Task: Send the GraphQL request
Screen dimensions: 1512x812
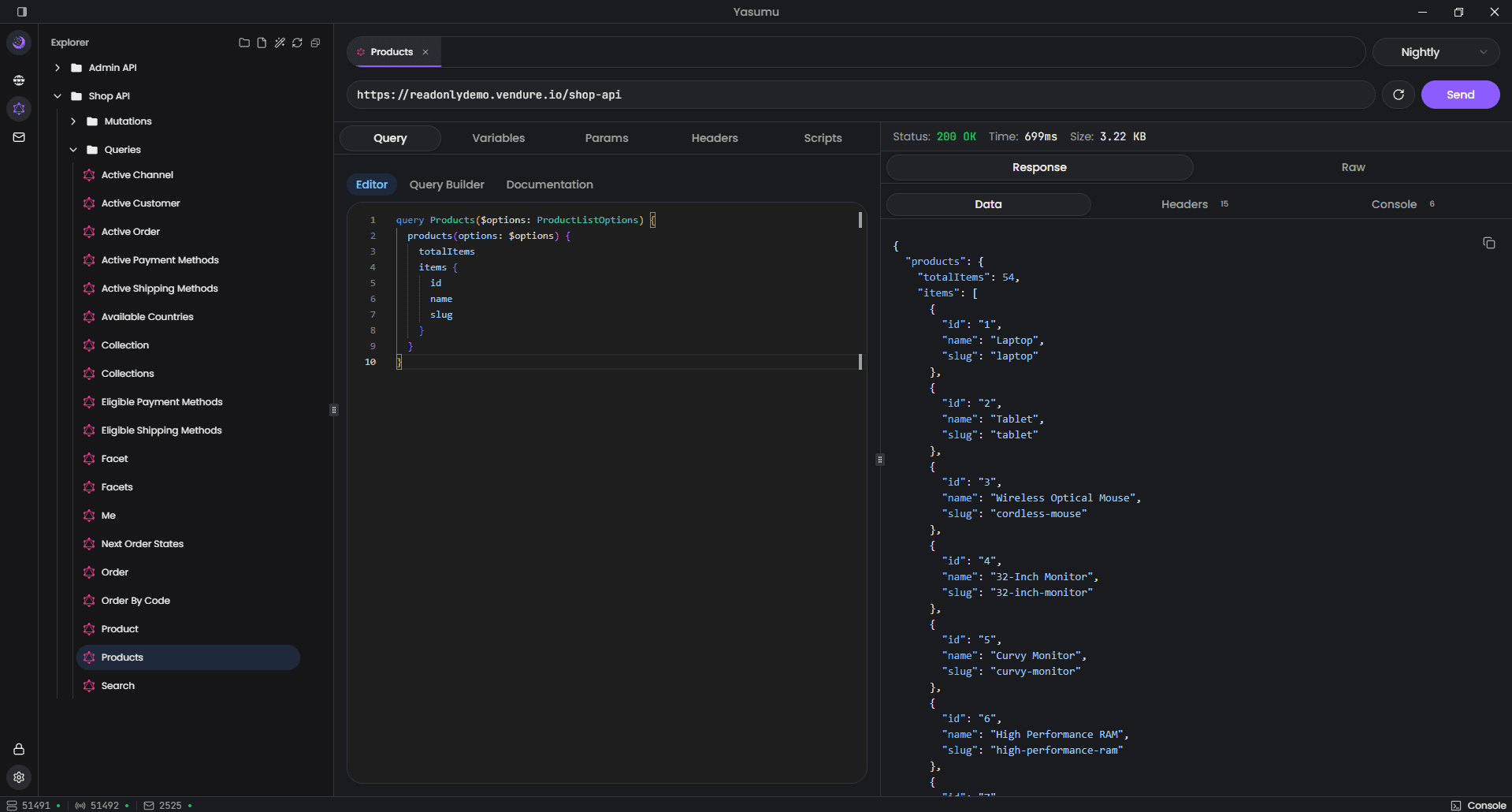Action: tap(1460, 95)
